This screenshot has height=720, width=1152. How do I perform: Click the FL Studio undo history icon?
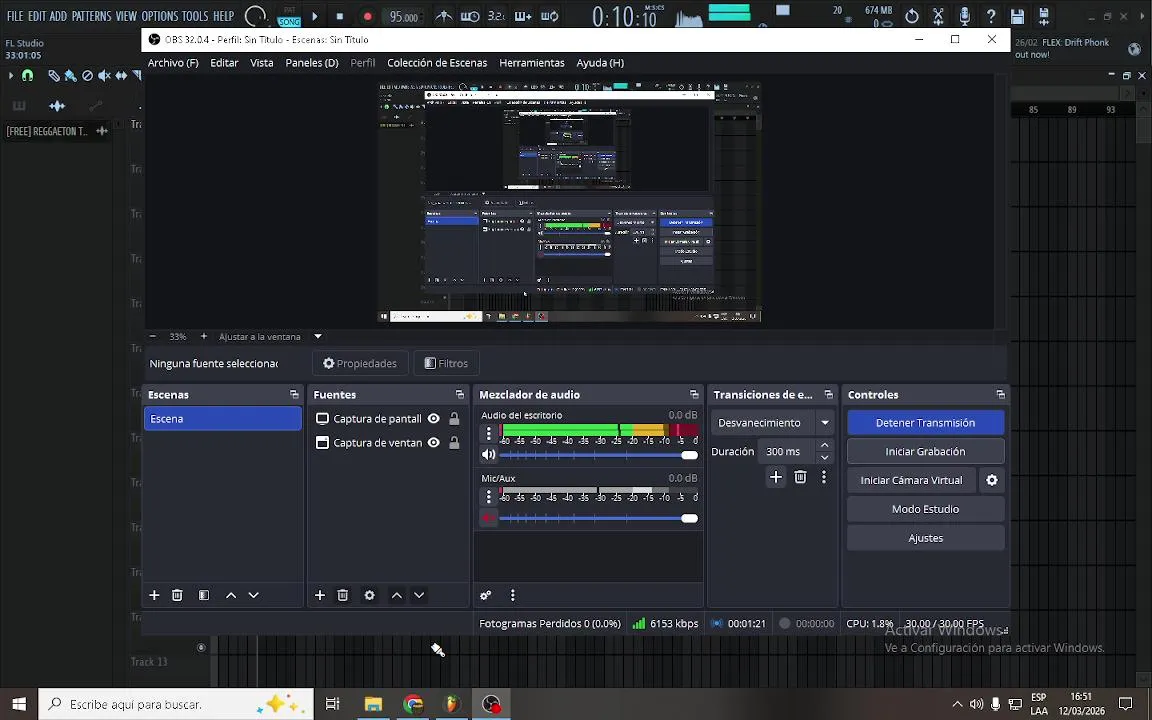click(x=912, y=16)
